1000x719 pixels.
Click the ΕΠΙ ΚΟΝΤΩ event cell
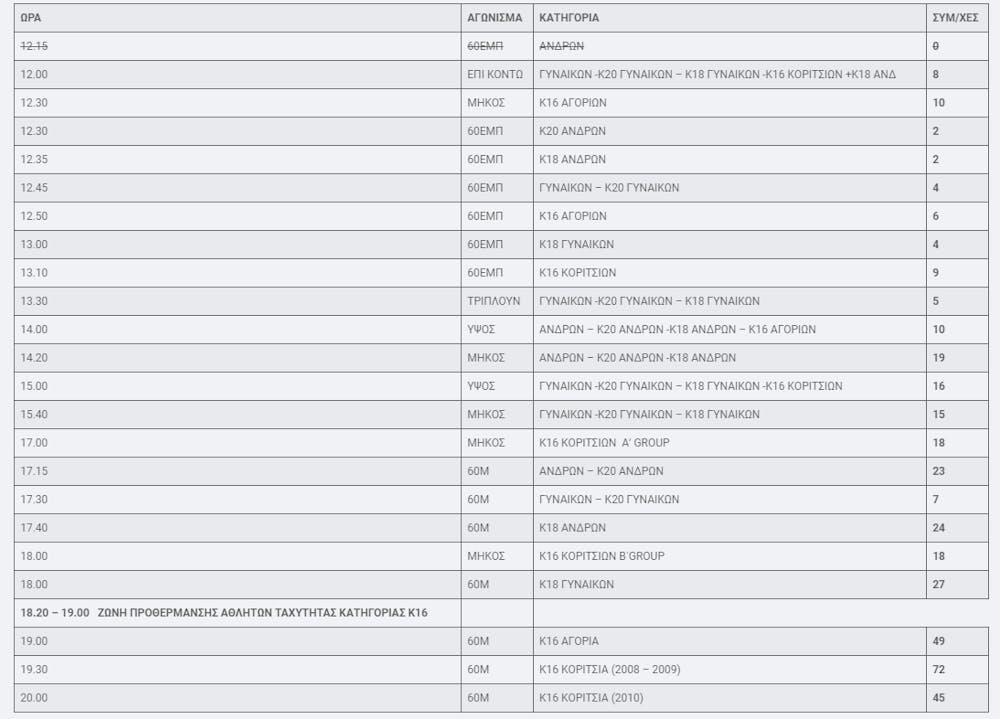(x=495, y=74)
